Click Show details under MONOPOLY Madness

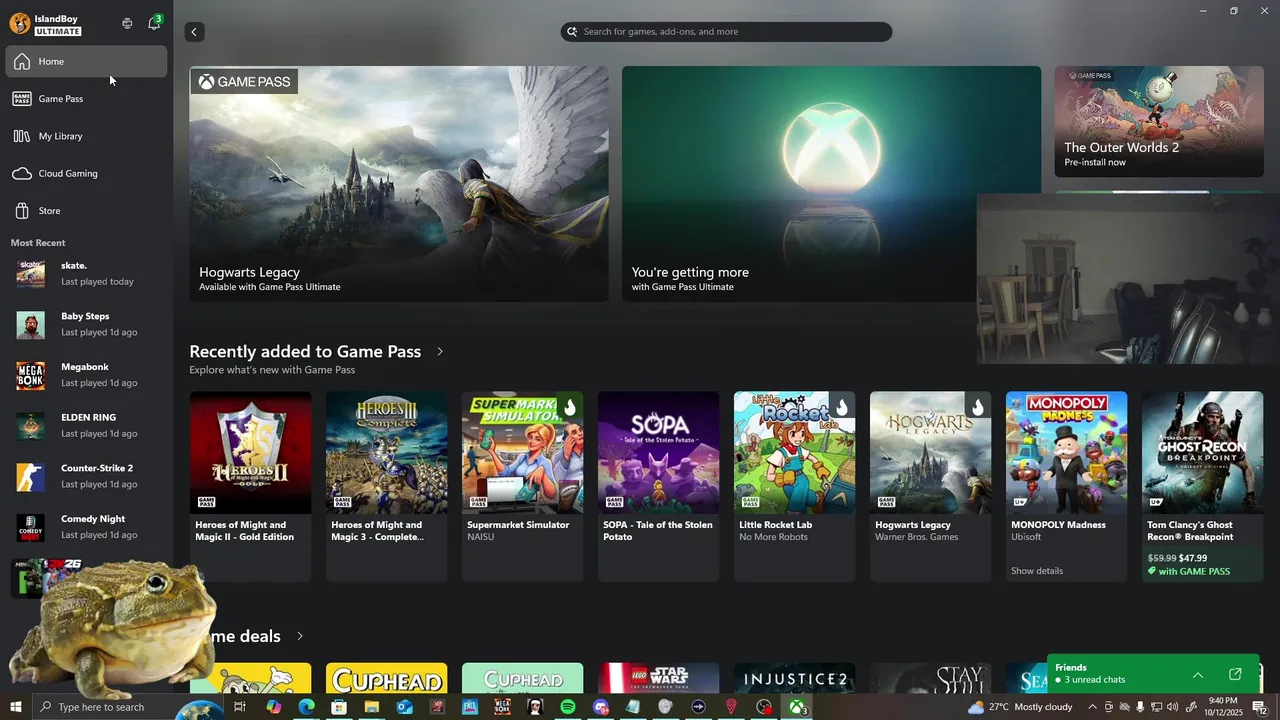[x=1037, y=571]
